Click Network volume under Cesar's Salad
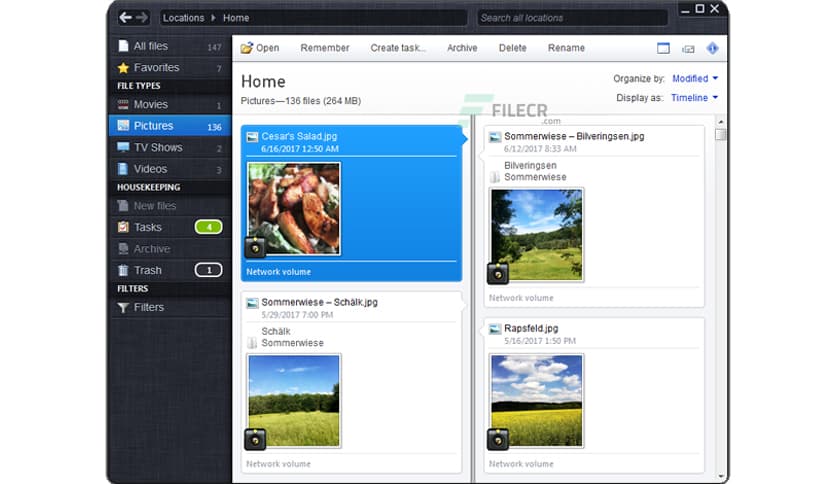 point(278,272)
